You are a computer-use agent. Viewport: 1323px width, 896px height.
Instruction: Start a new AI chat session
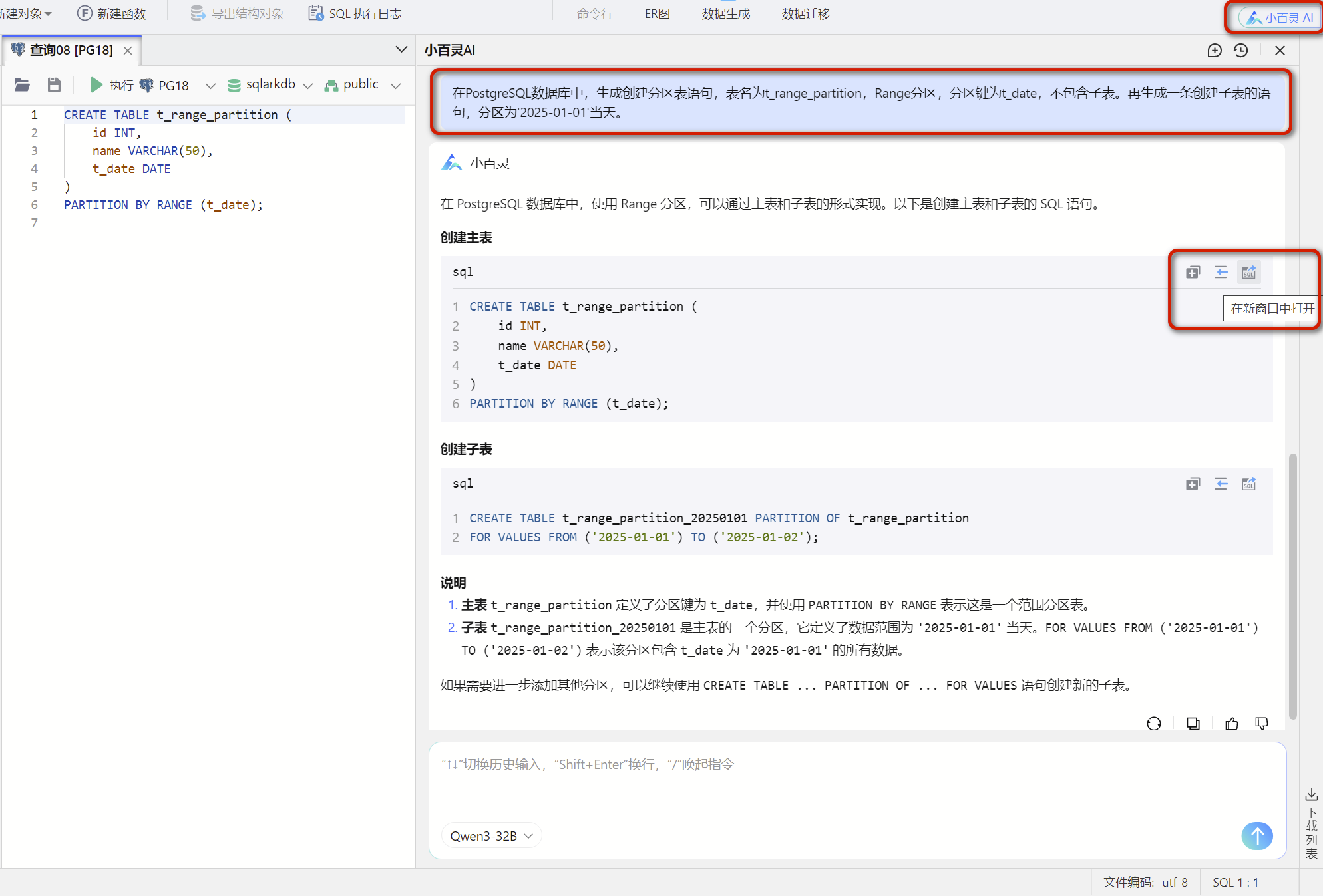point(1214,51)
